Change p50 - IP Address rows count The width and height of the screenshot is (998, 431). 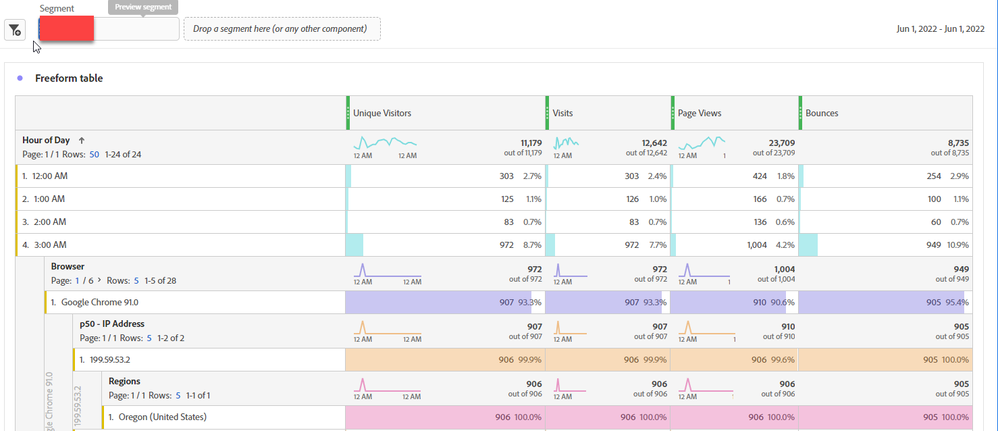(x=149, y=338)
